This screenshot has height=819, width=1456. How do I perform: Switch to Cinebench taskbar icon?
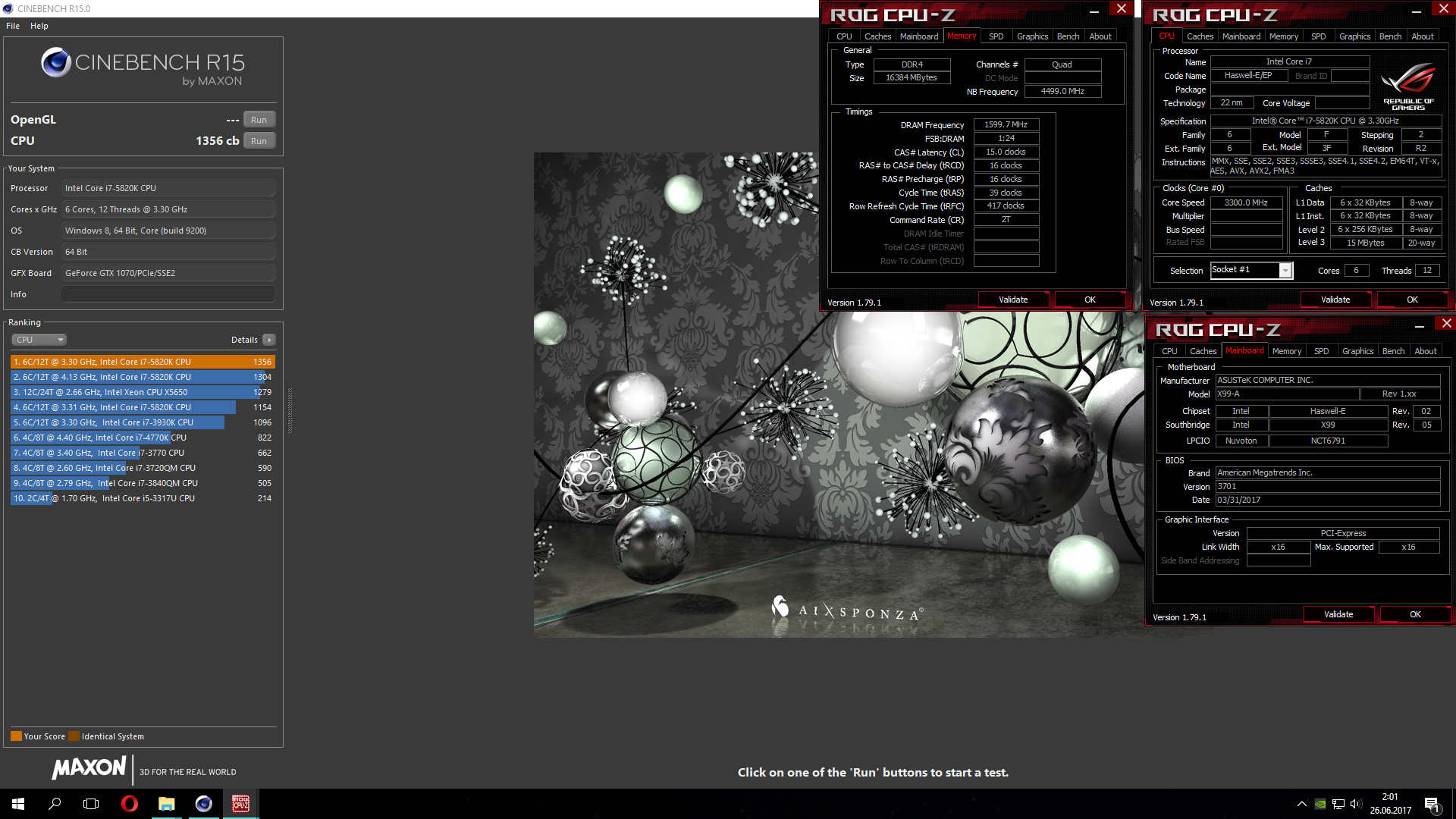tap(204, 804)
